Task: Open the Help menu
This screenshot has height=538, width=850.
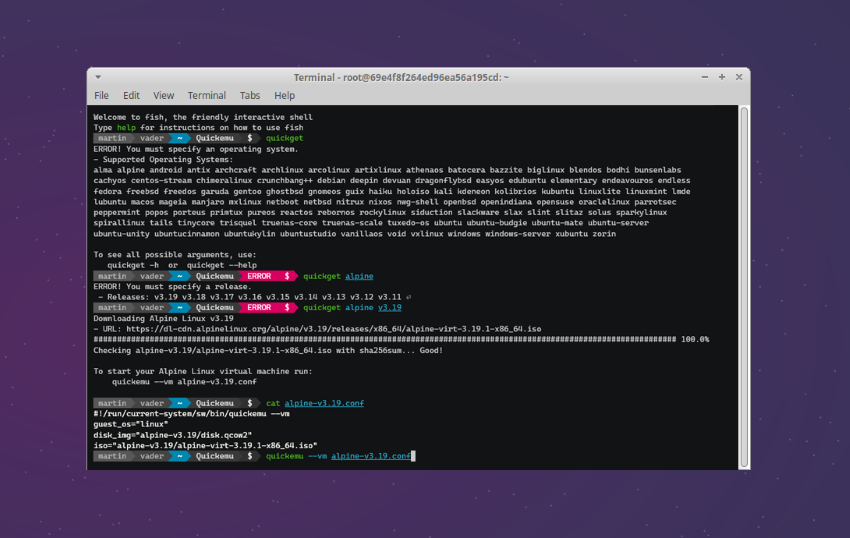Action: point(284,96)
